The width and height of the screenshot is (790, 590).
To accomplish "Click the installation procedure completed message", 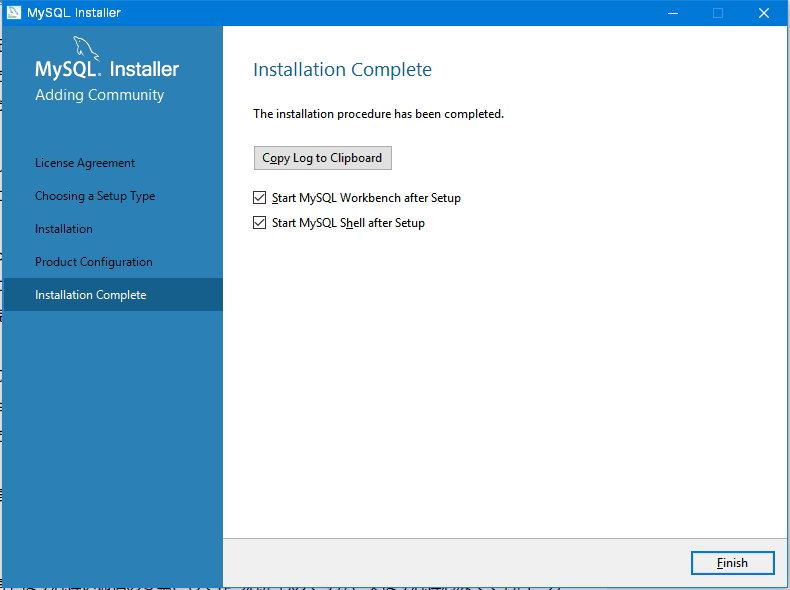I will coord(378,114).
